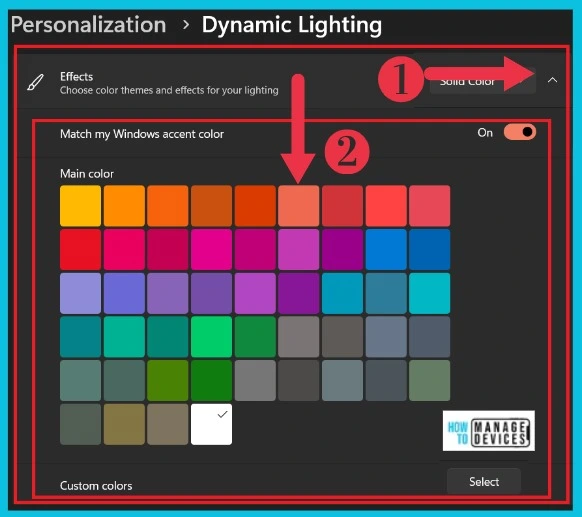Click the 'Match my Windows accent color' text
582x517 pixels.
click(142, 134)
